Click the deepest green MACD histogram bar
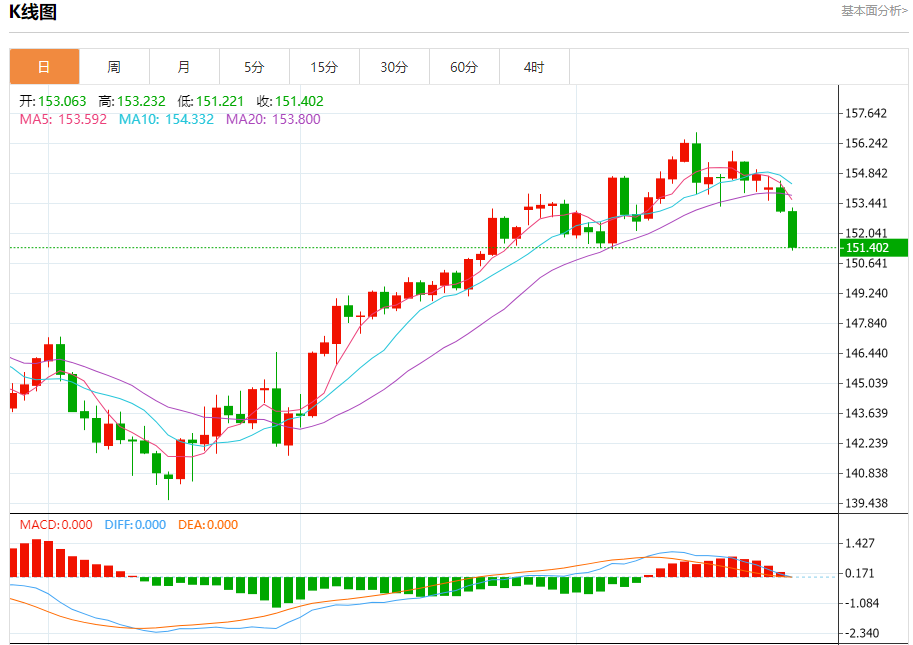This screenshot has height=645, width=913. pyautogui.click(x=277, y=592)
